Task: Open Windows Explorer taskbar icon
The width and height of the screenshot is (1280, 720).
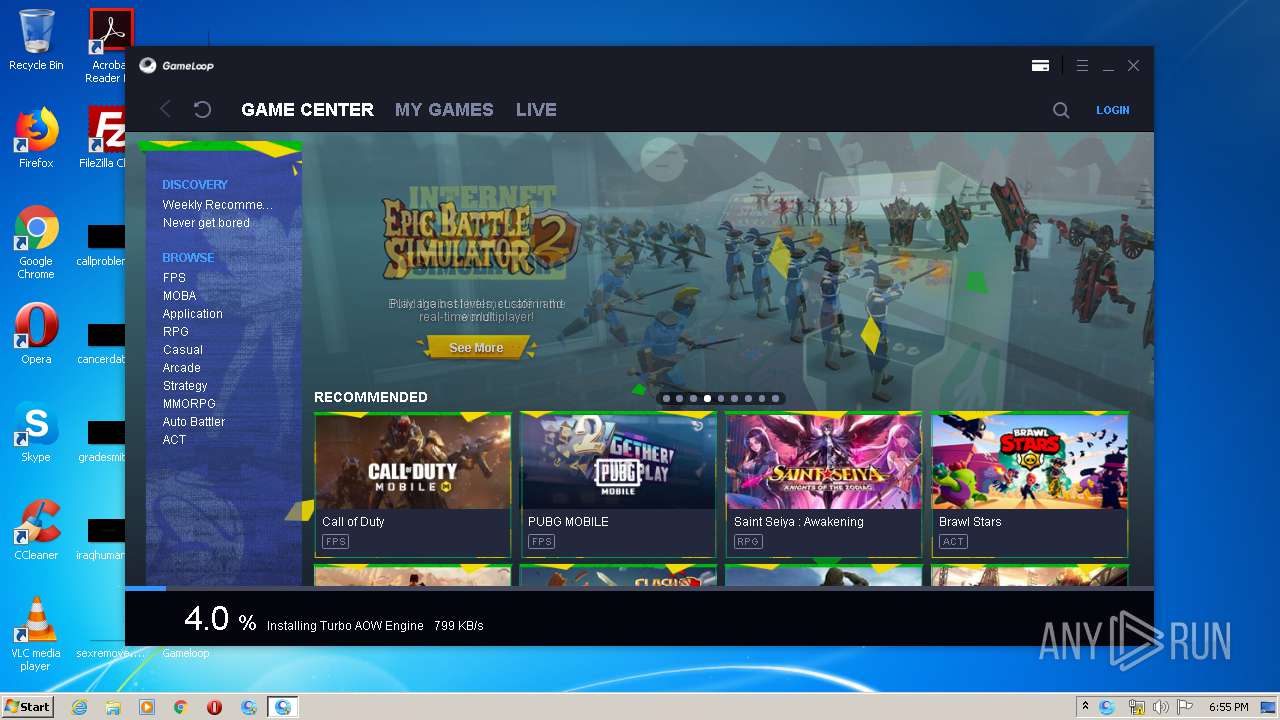Action: click(x=113, y=707)
